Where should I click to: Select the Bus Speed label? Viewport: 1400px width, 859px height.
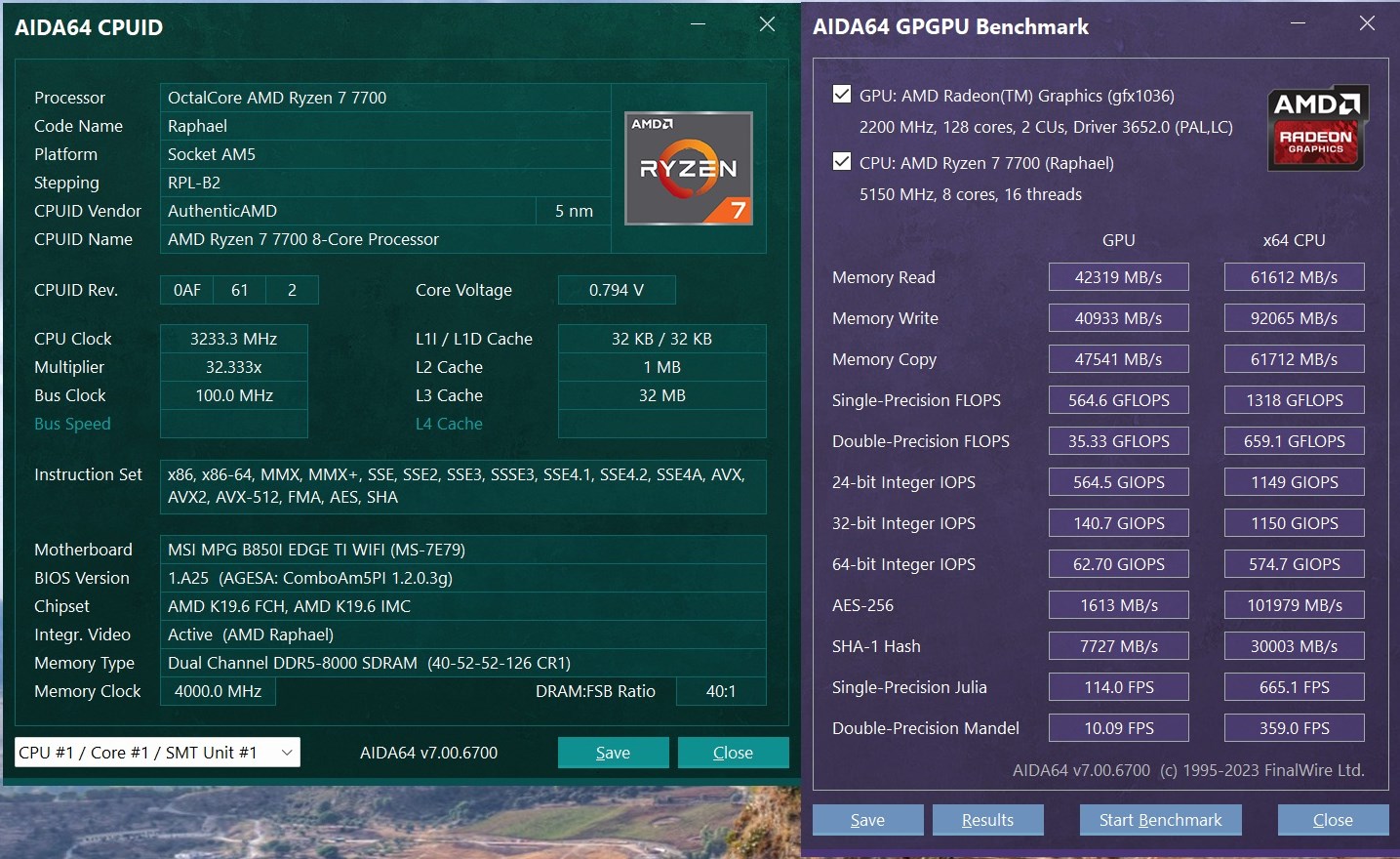[x=72, y=424]
